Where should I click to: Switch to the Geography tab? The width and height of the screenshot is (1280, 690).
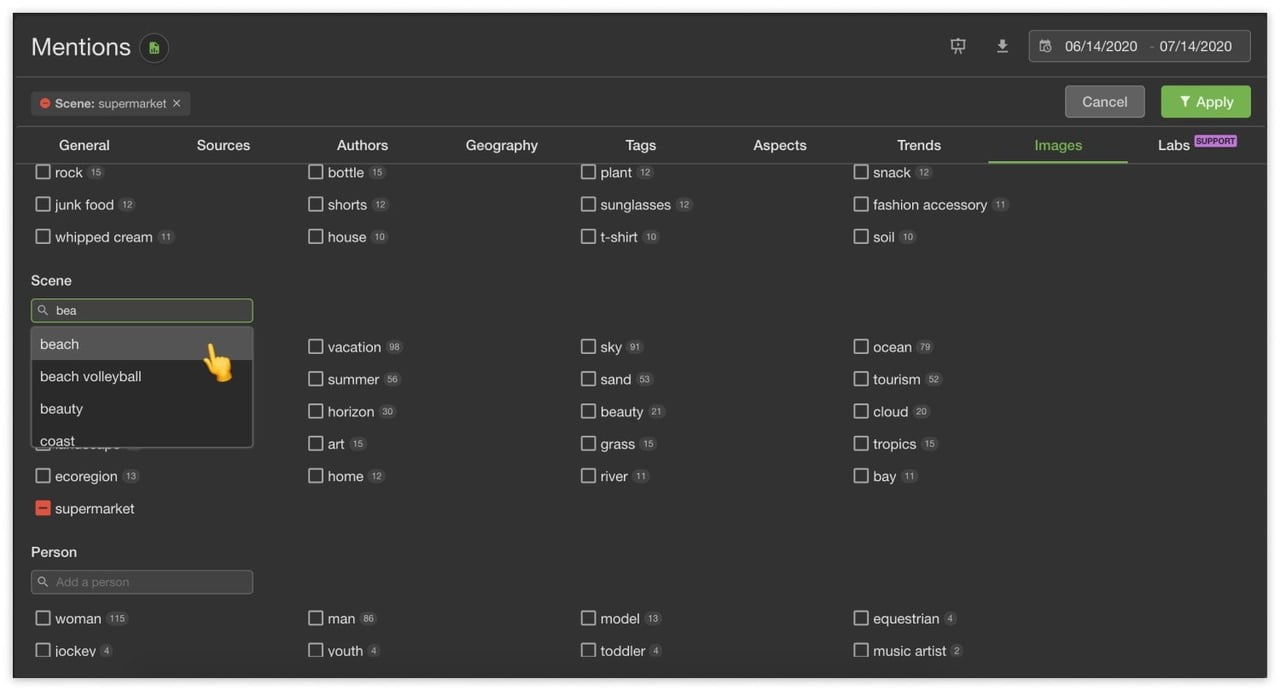(501, 145)
